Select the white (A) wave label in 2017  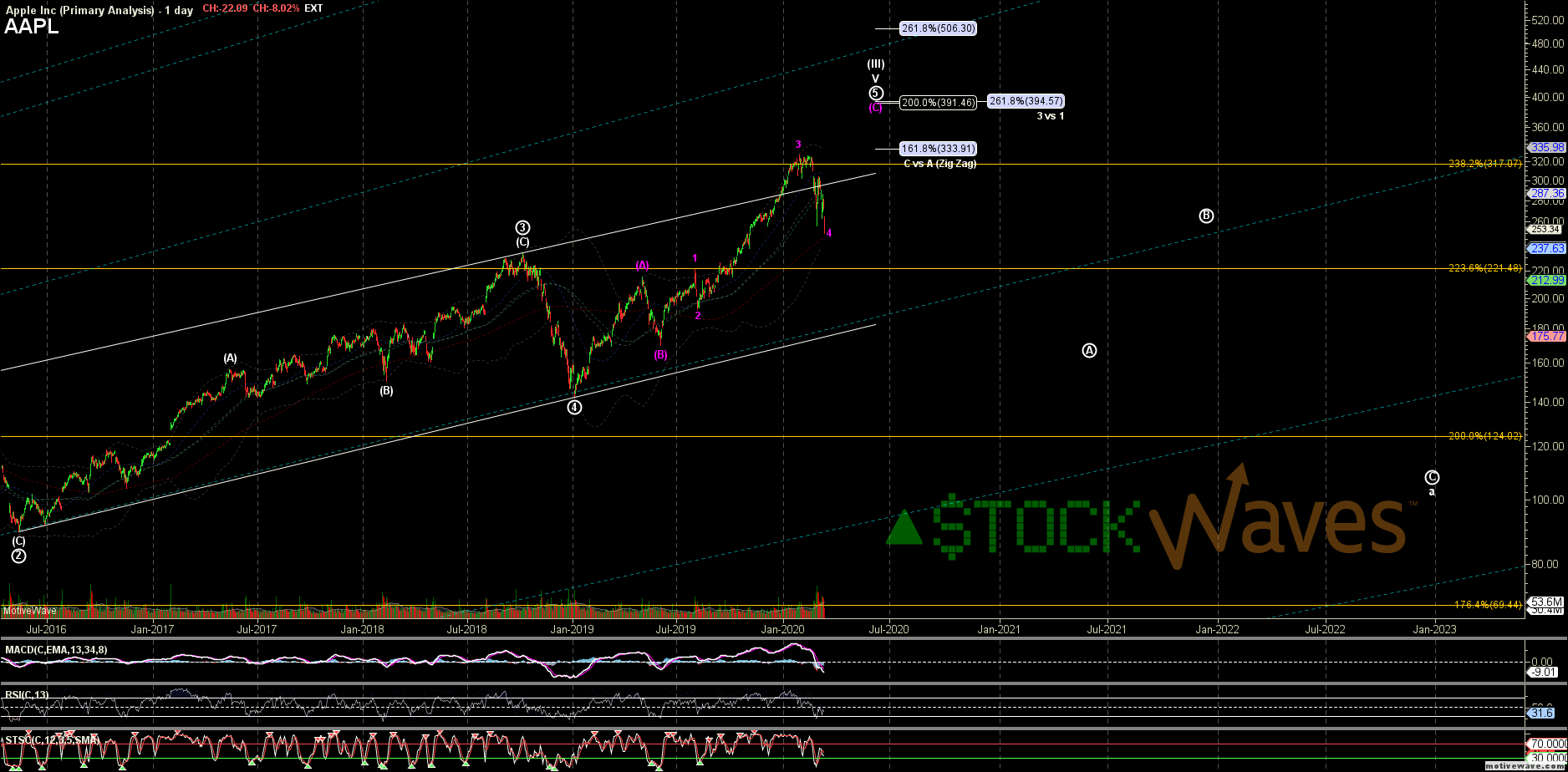(x=230, y=358)
